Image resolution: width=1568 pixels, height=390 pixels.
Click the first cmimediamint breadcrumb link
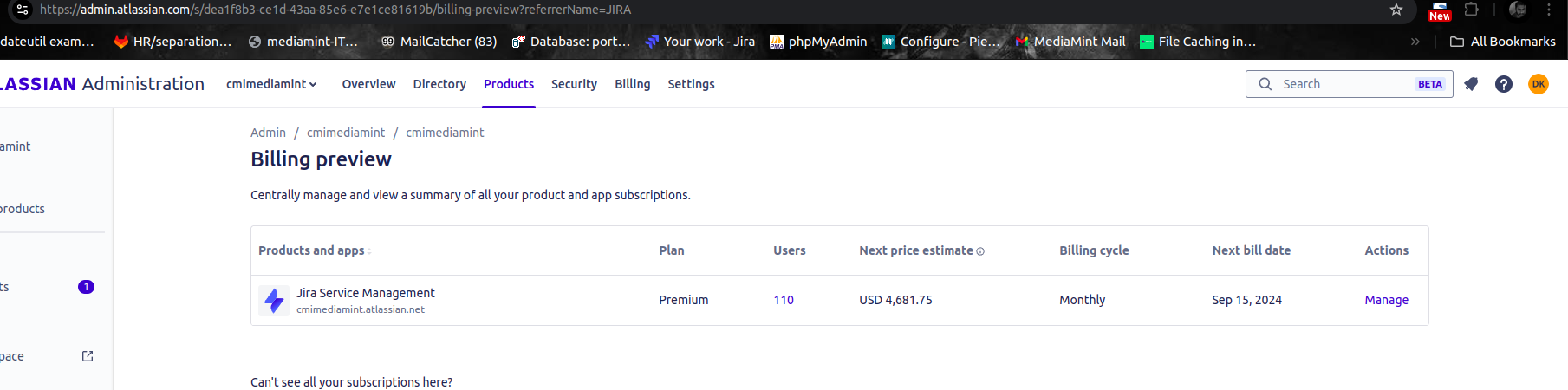coord(346,133)
